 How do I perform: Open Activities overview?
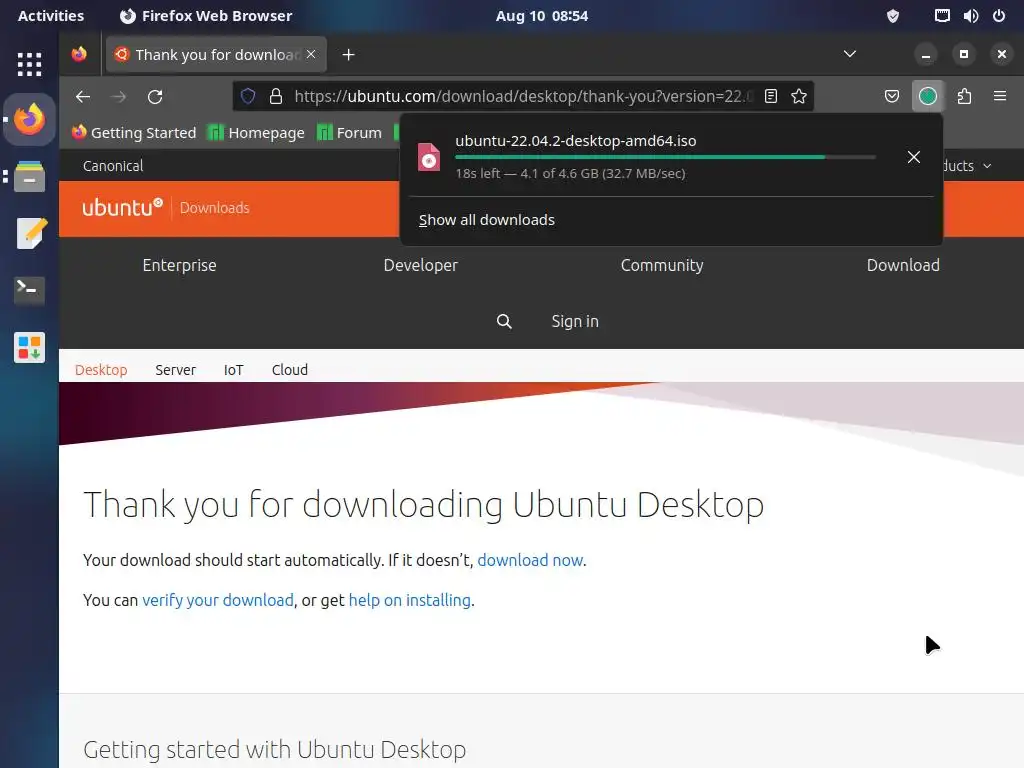pos(51,16)
